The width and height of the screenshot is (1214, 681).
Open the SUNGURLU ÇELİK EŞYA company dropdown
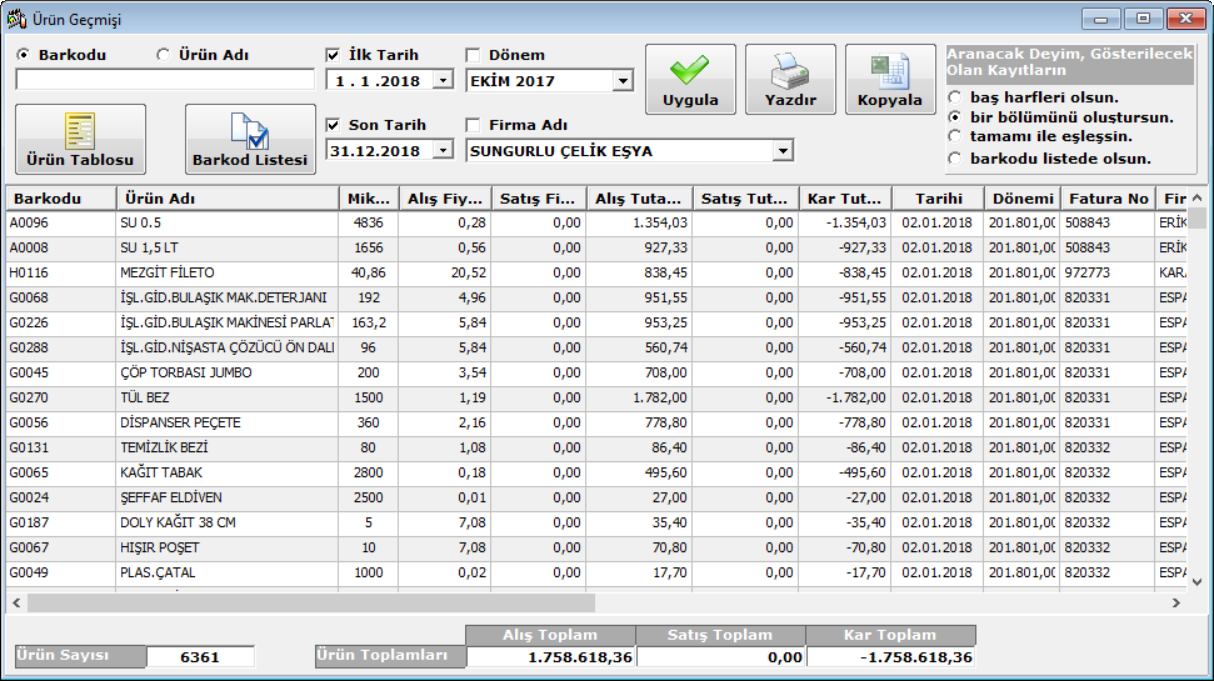point(783,151)
